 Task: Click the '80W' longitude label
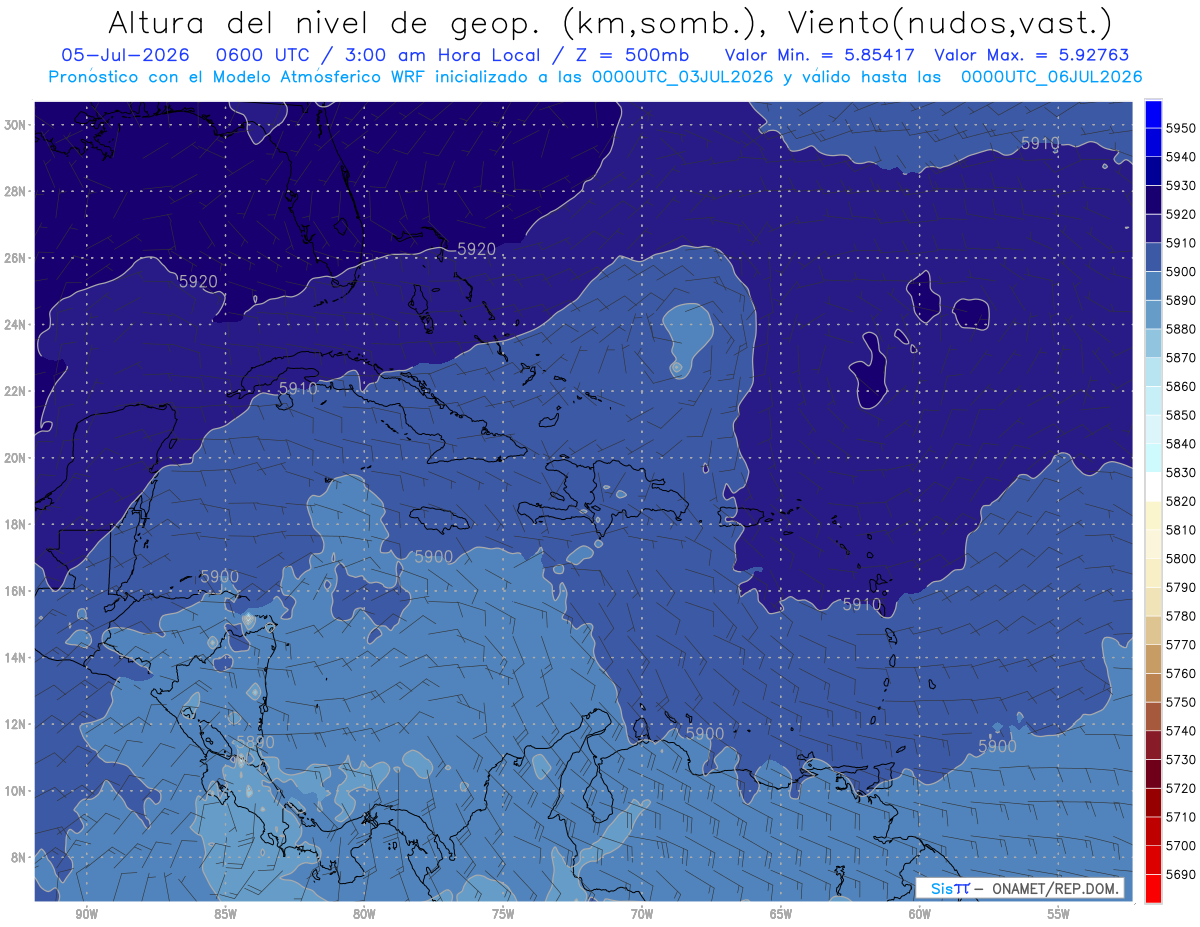tap(364, 914)
